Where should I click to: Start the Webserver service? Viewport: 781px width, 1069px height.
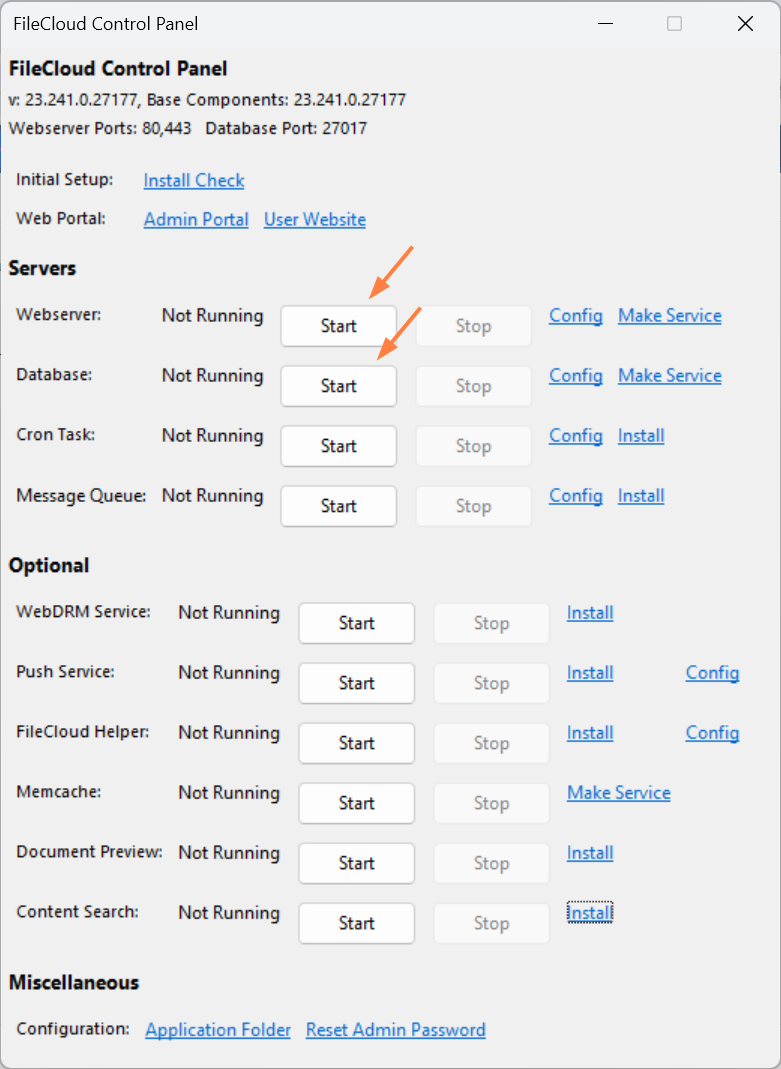(338, 326)
